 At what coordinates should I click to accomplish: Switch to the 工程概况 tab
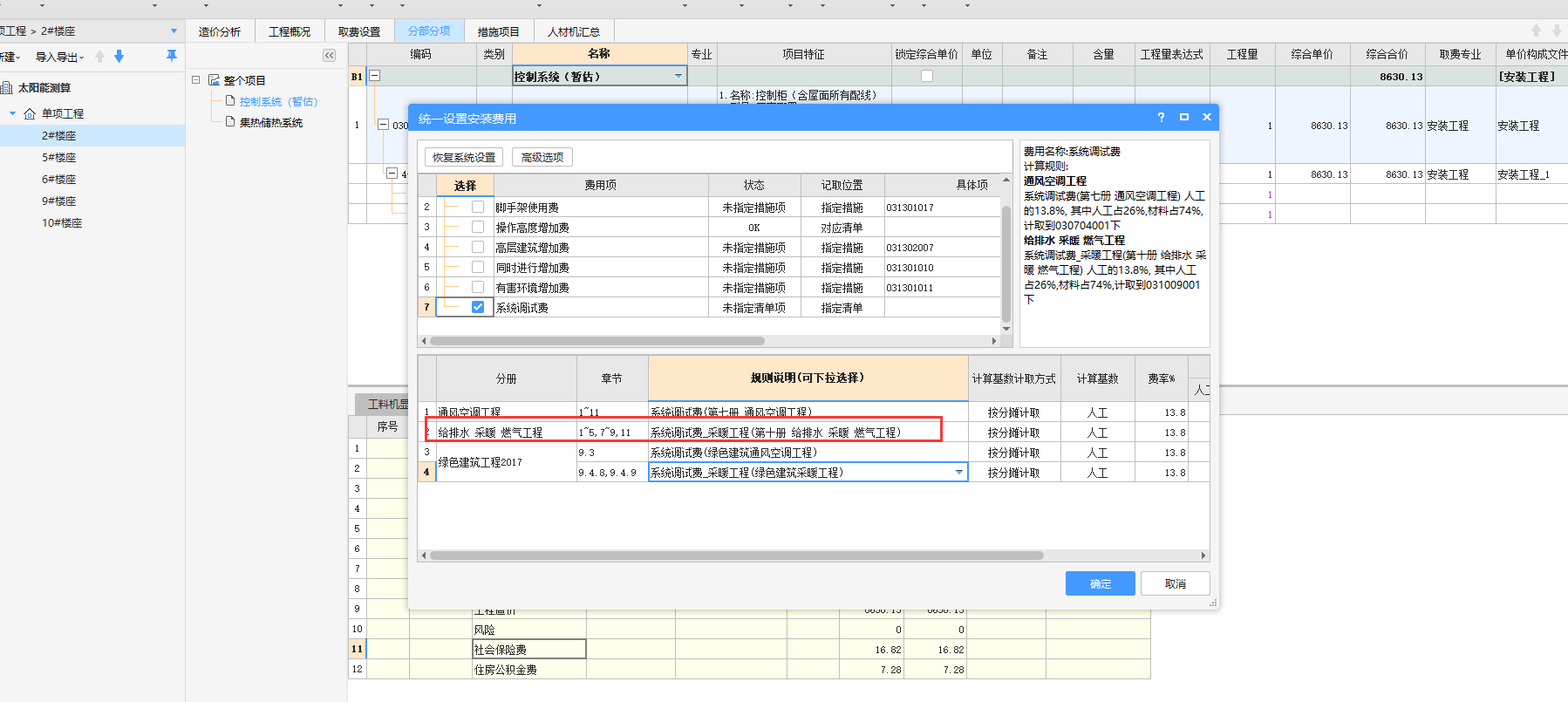coord(290,31)
